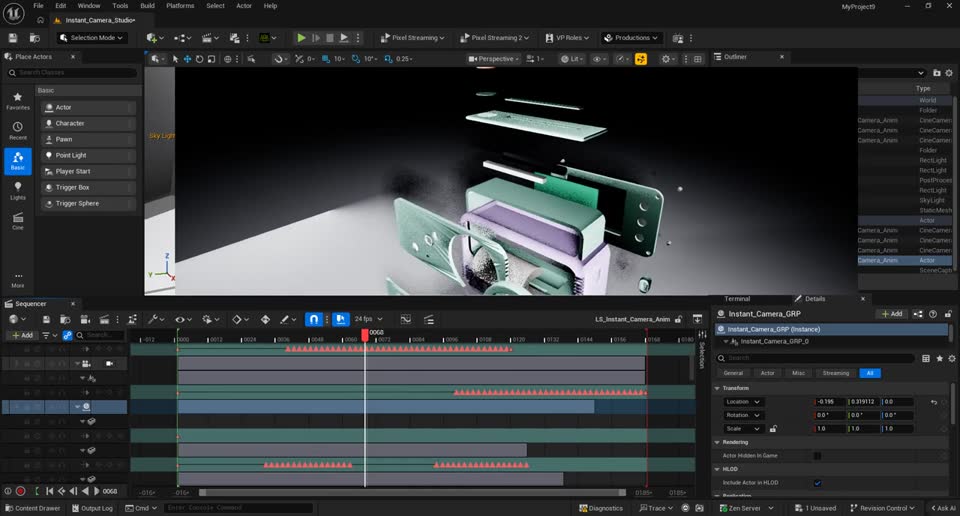This screenshot has height=516, width=960.
Task: Jump to the start of the sequence
Action: [49, 491]
